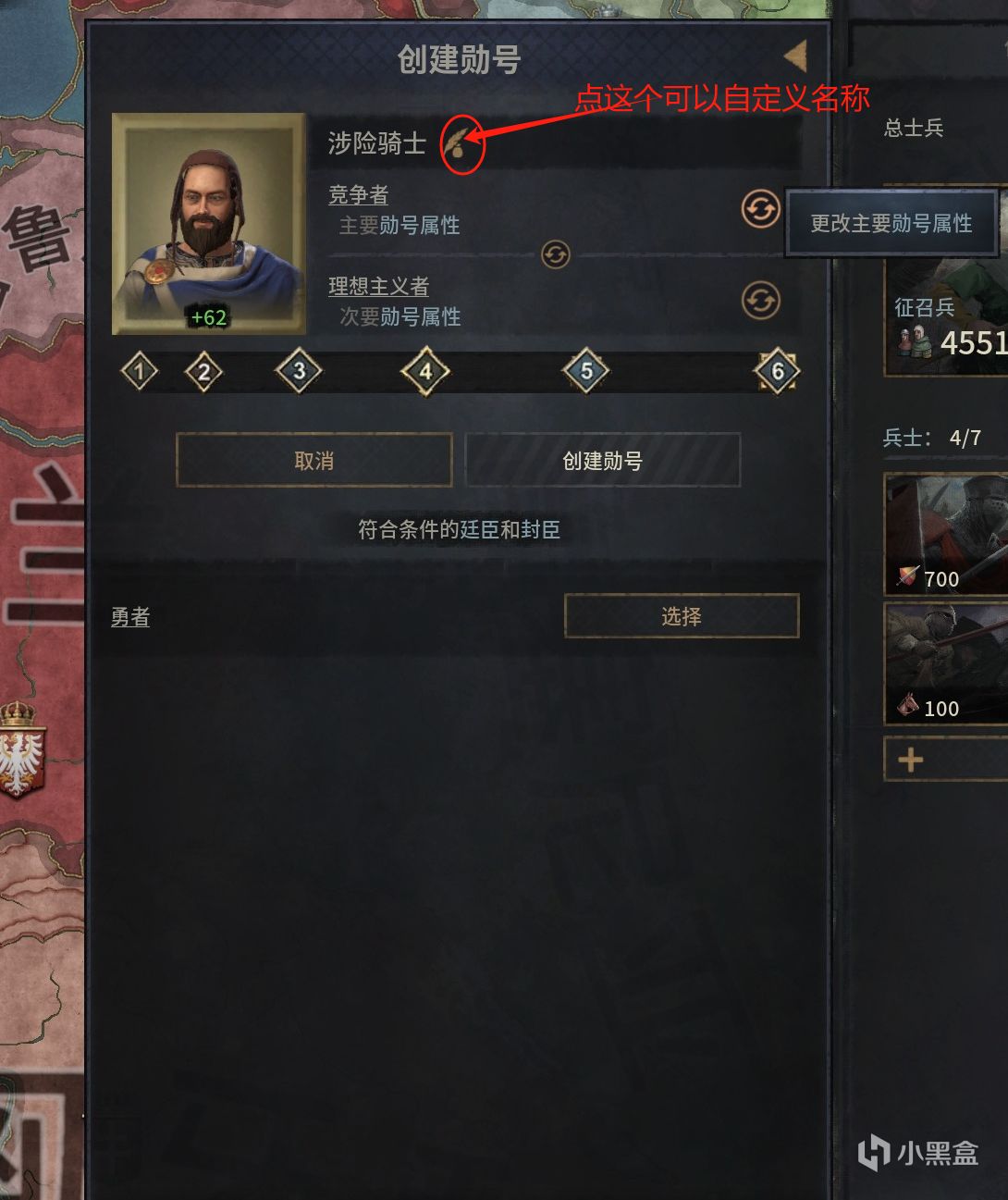This screenshot has height=1200, width=1008.
Task: Click the Polish eagle coat of arms
Action: pos(20,749)
